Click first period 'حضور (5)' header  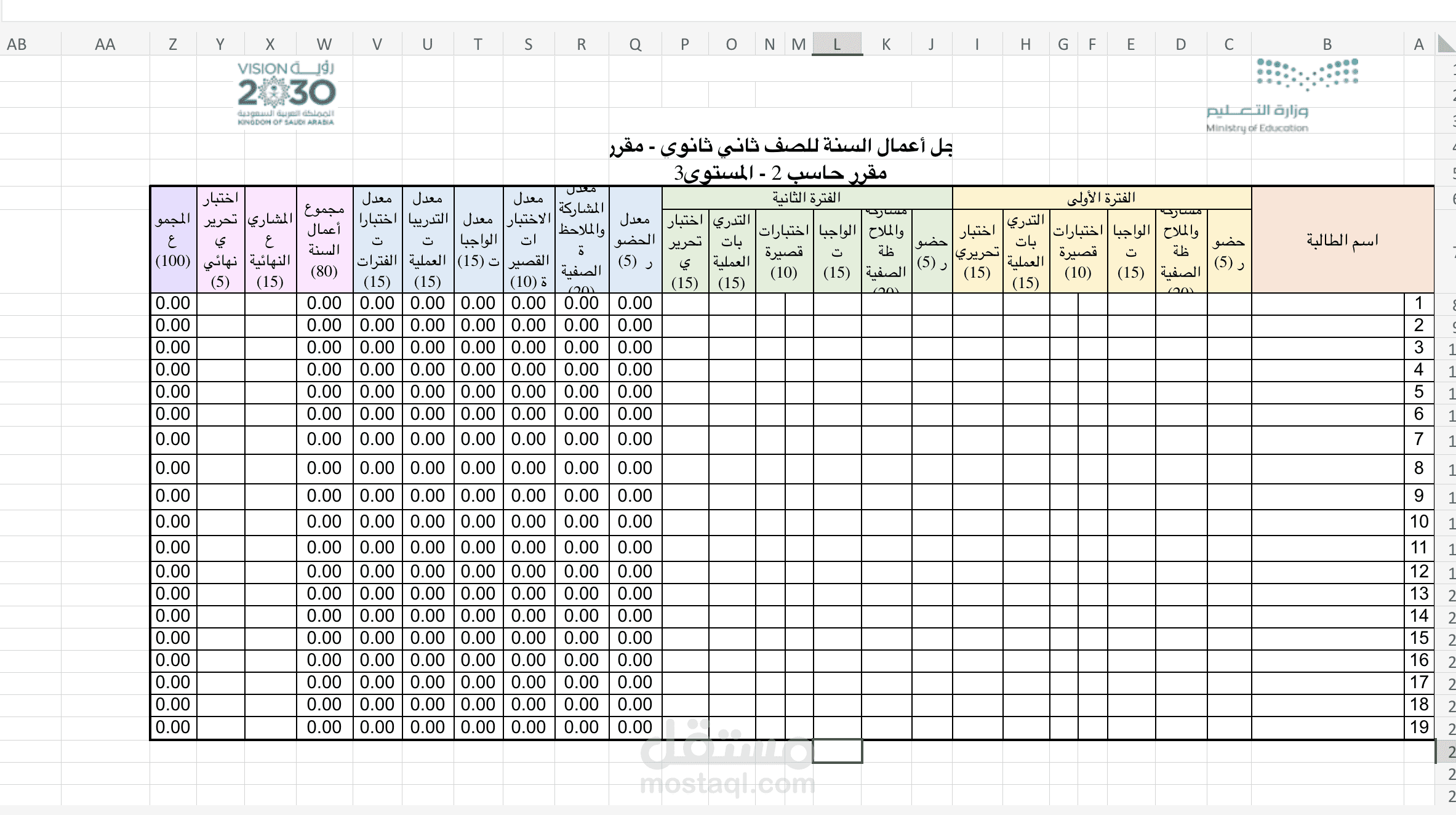tap(1229, 251)
